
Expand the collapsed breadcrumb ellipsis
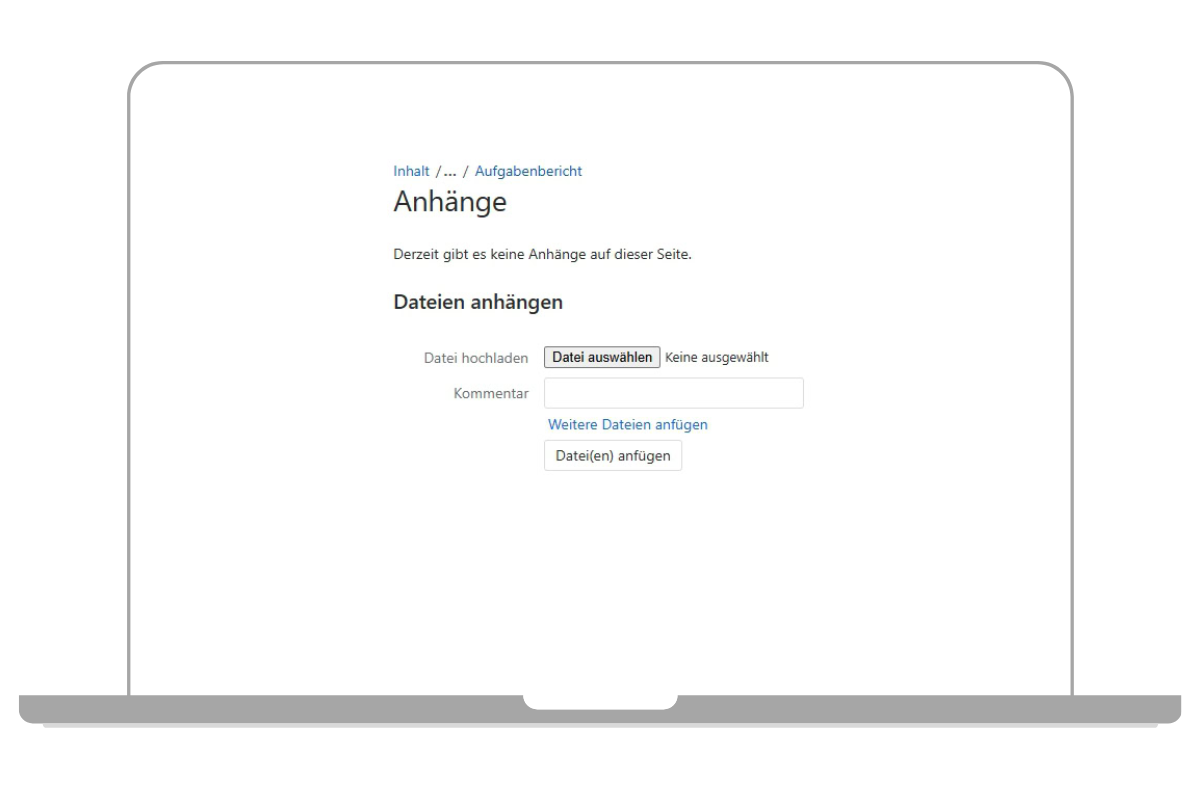449,171
